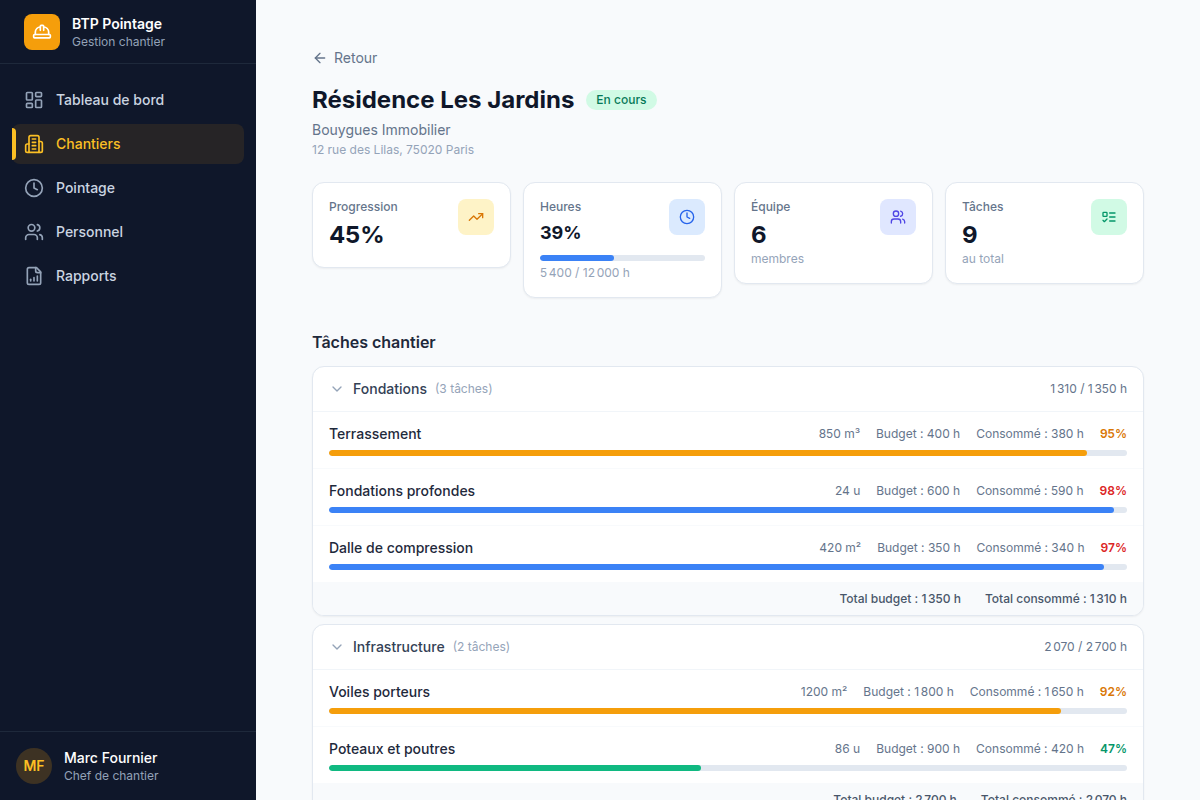1200x800 pixels.
Task: Click the 97% value on Dalle de compression
Action: click(x=1113, y=548)
